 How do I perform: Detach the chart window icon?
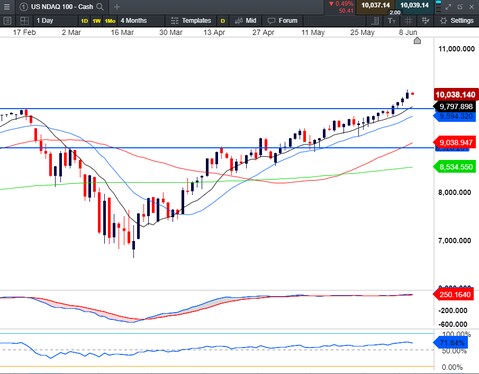tap(460, 7)
